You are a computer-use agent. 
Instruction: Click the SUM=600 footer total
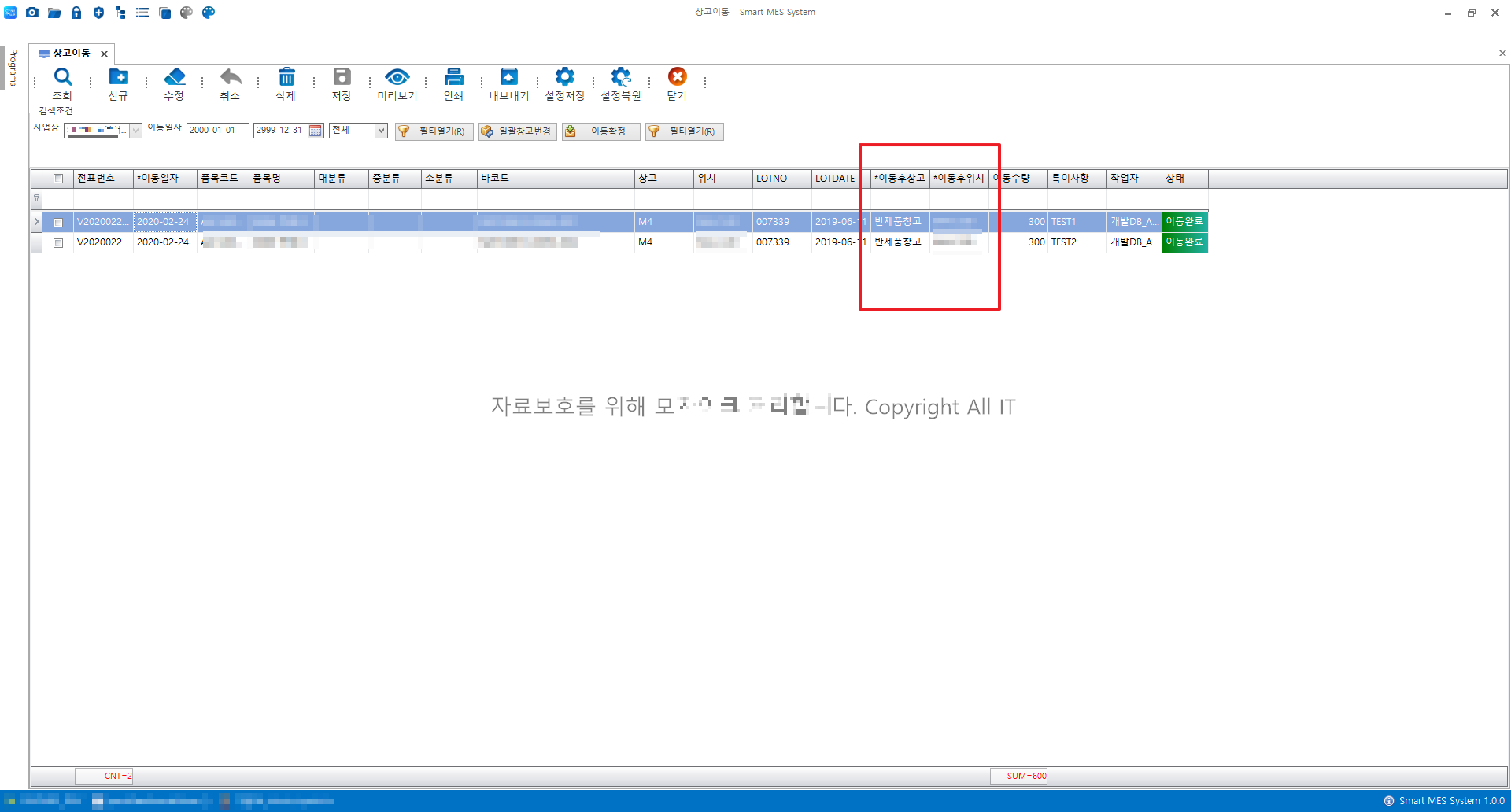pyautogui.click(x=1018, y=776)
